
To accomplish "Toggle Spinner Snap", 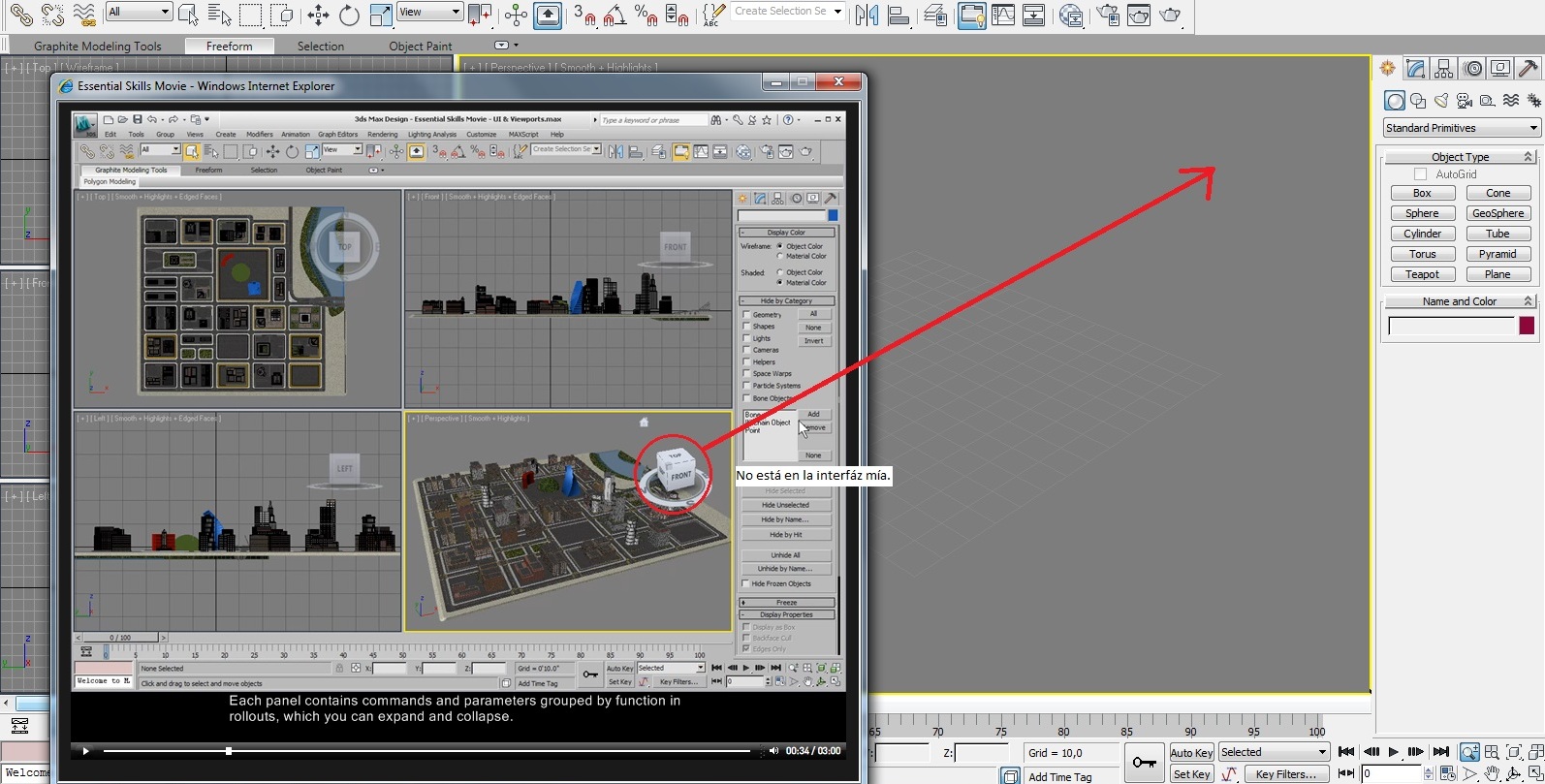I will point(678,15).
